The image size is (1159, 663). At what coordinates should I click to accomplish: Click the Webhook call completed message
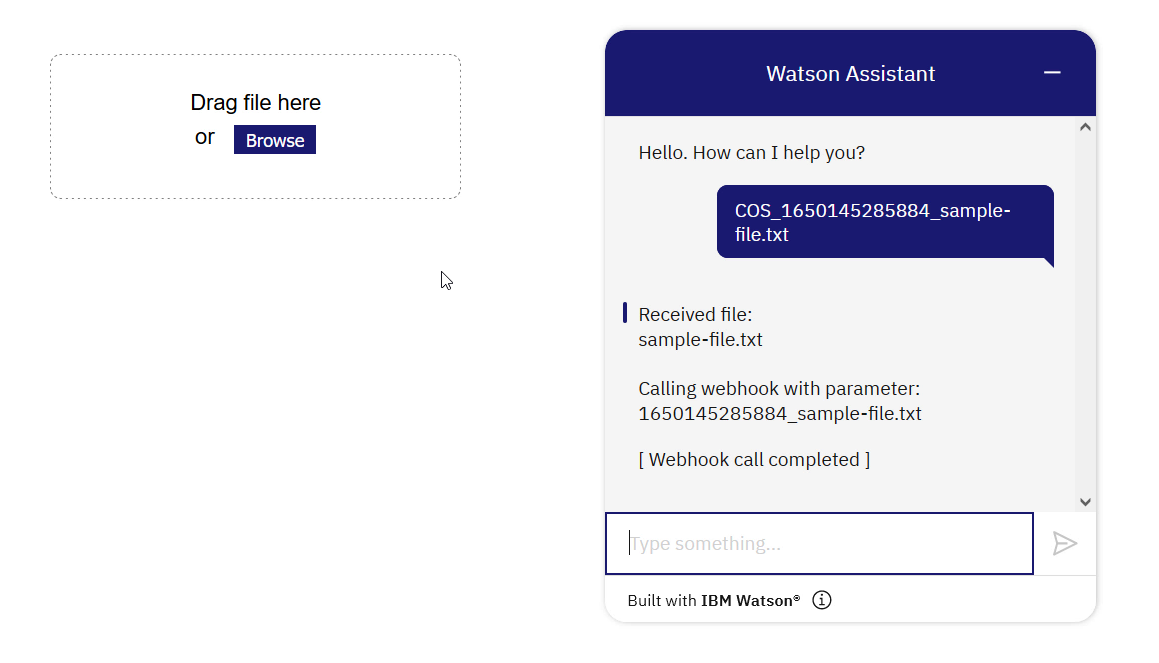[754, 459]
